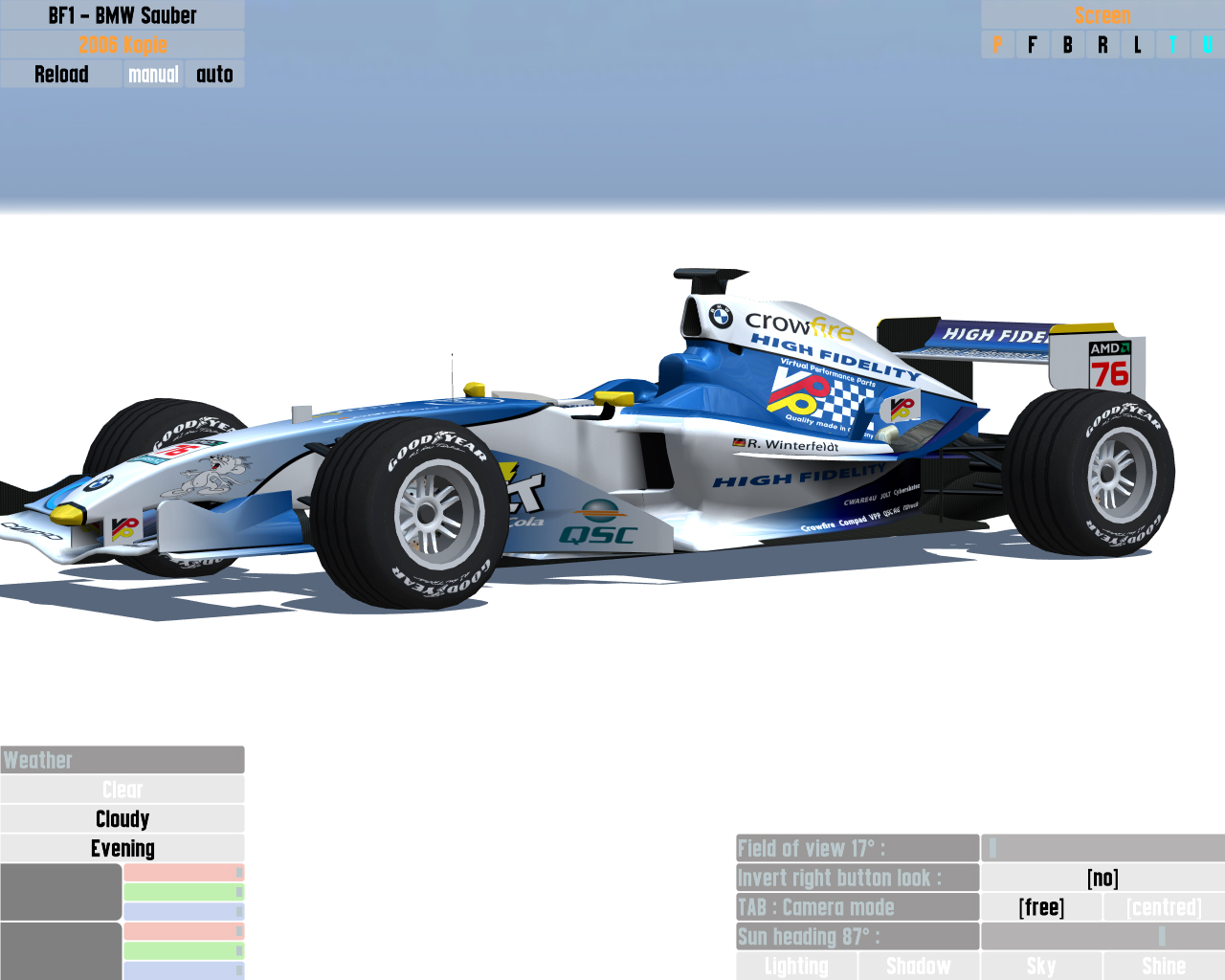Click the lower dark color swatch
The width and height of the screenshot is (1225, 980).
click(x=61, y=950)
